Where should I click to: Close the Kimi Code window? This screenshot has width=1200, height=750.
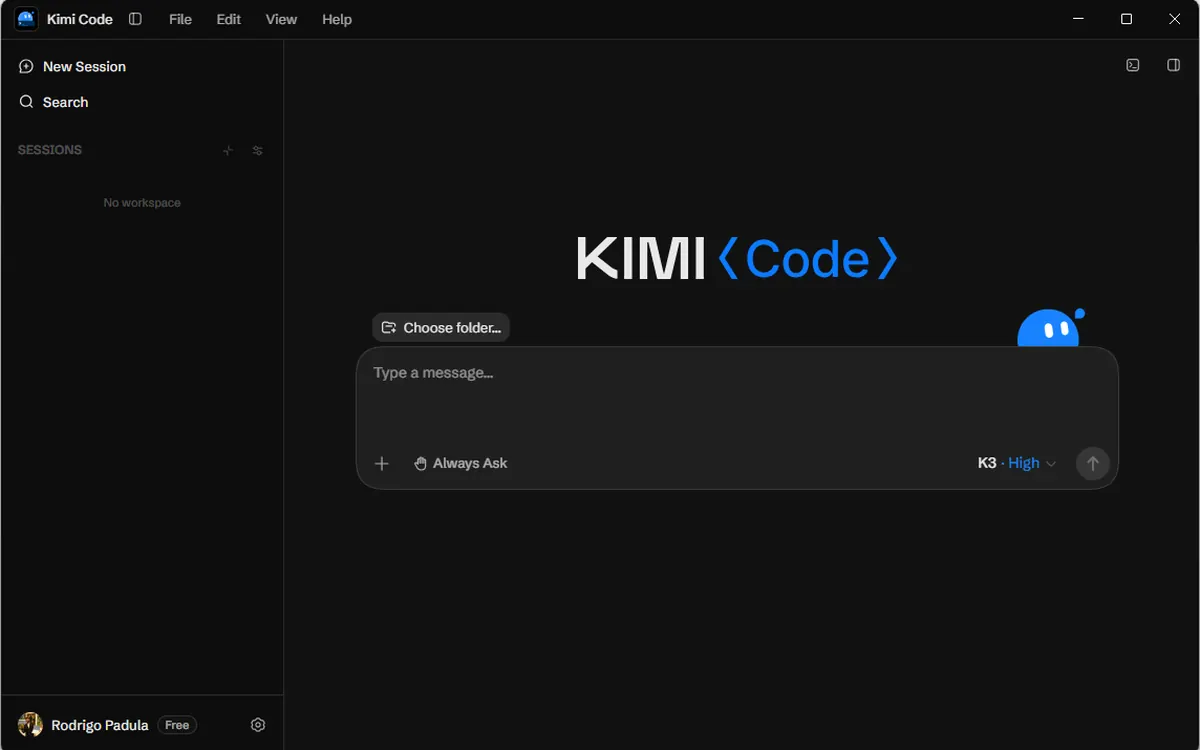click(x=1175, y=19)
